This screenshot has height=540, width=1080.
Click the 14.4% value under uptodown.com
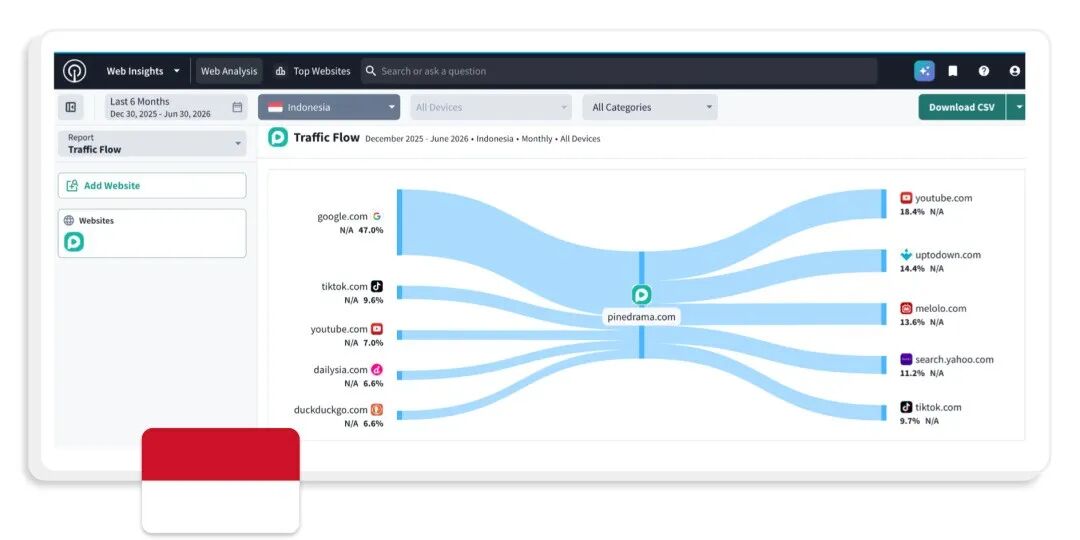pos(912,269)
